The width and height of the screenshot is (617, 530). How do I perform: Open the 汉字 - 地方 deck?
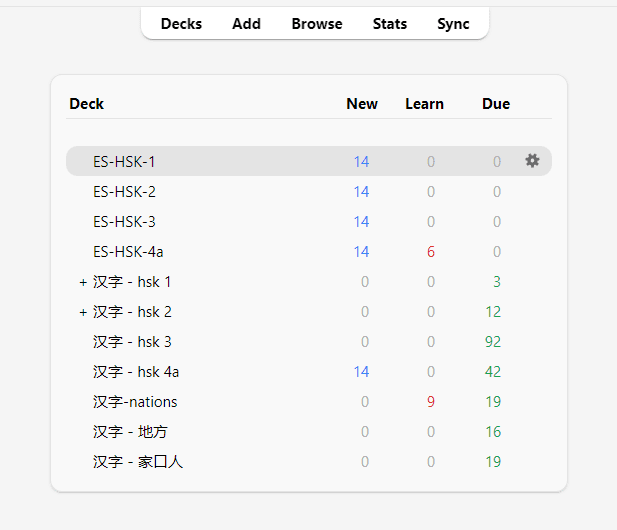pyautogui.click(x=132, y=432)
